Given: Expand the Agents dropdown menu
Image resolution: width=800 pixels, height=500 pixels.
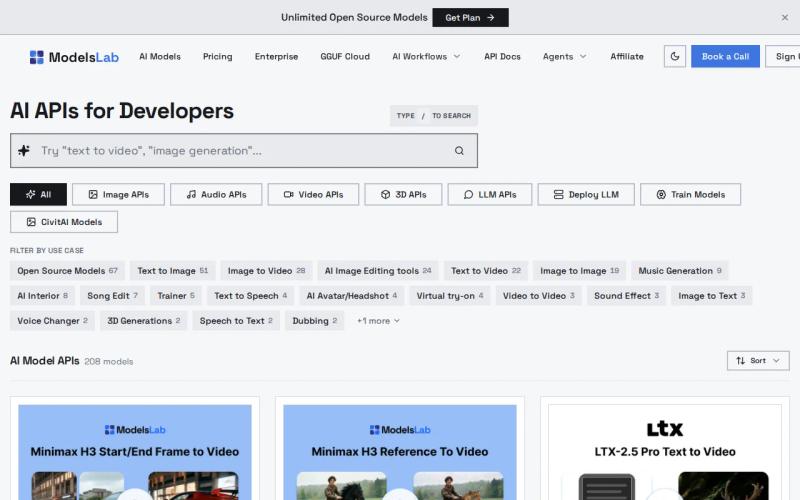Looking at the screenshot, I should click(x=564, y=57).
